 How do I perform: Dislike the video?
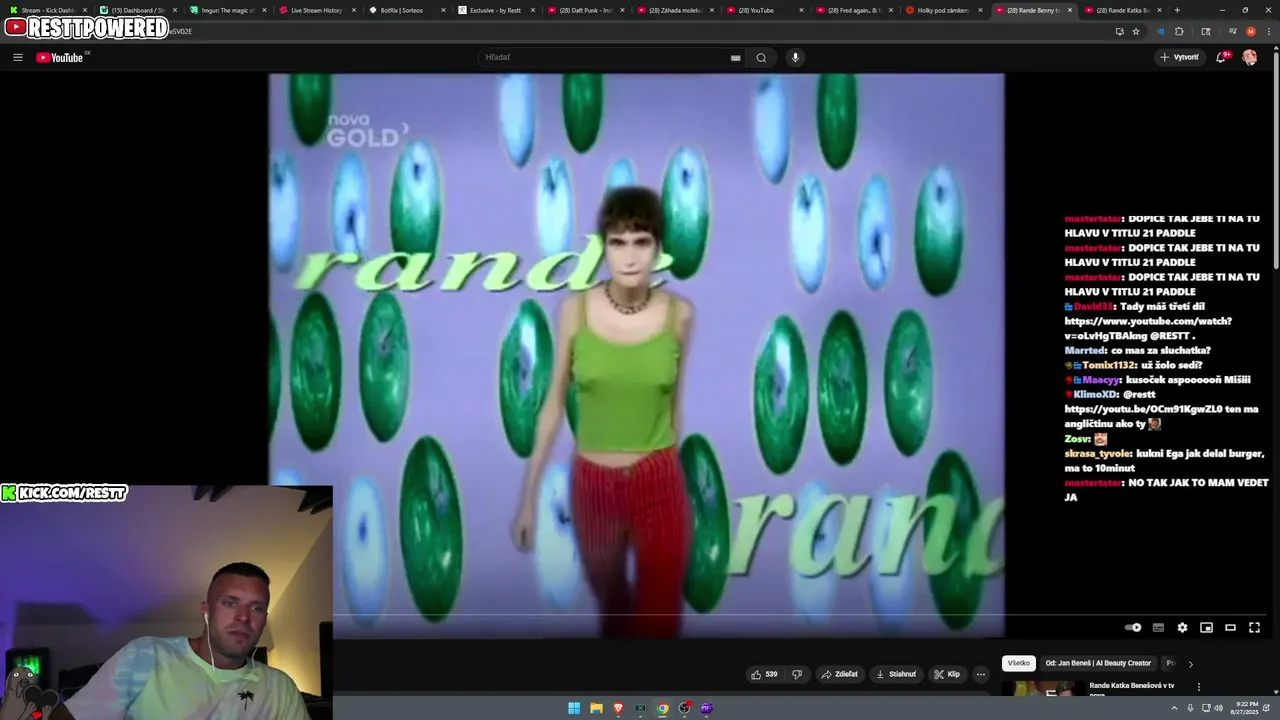pyautogui.click(x=797, y=674)
